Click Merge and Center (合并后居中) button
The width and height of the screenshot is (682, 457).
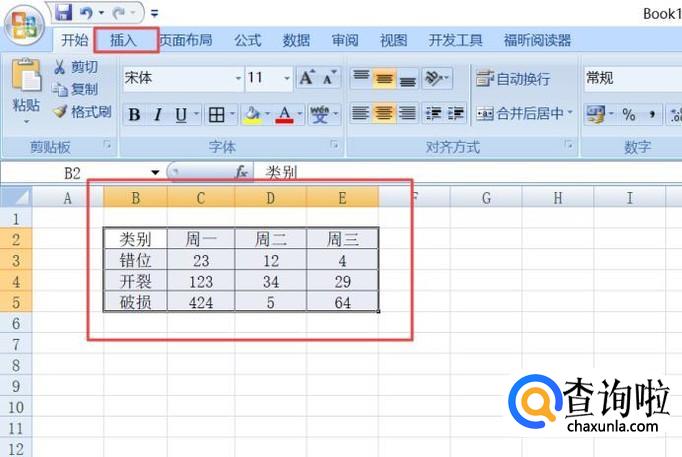(x=521, y=113)
